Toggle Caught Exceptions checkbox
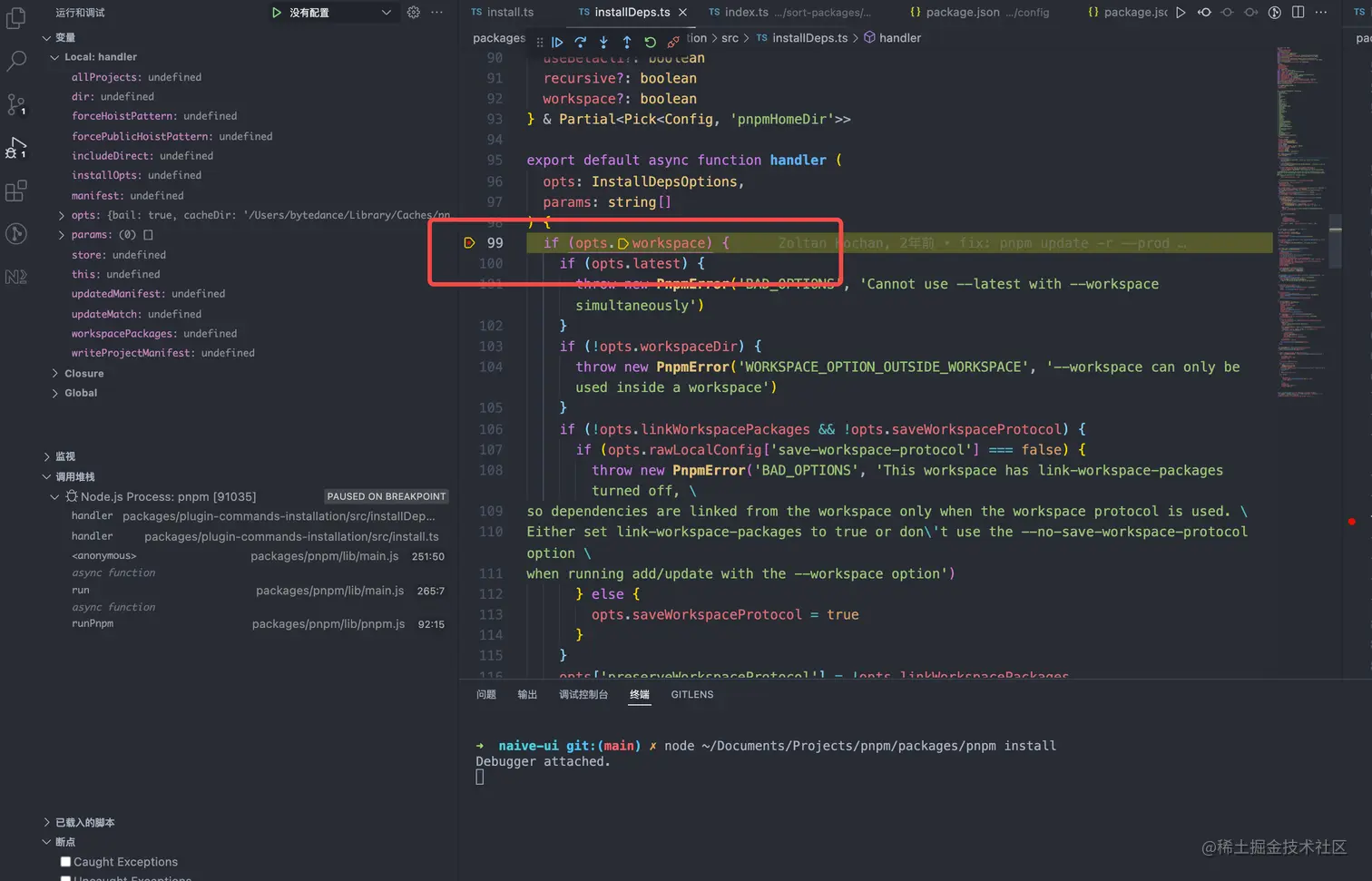Image resolution: width=1372 pixels, height=881 pixels. (x=65, y=862)
